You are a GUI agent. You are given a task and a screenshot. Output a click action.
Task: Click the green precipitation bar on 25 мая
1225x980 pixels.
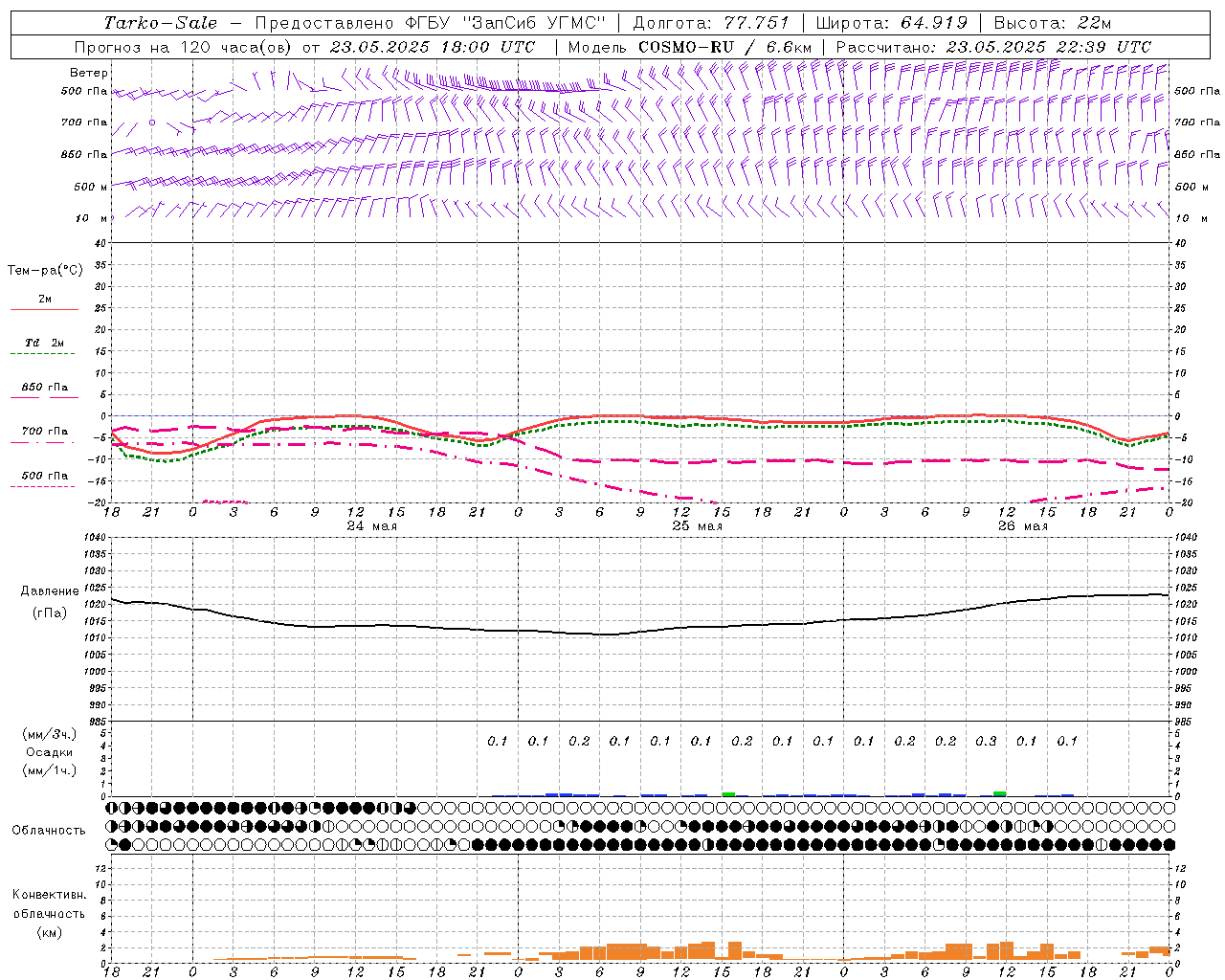pos(728,793)
